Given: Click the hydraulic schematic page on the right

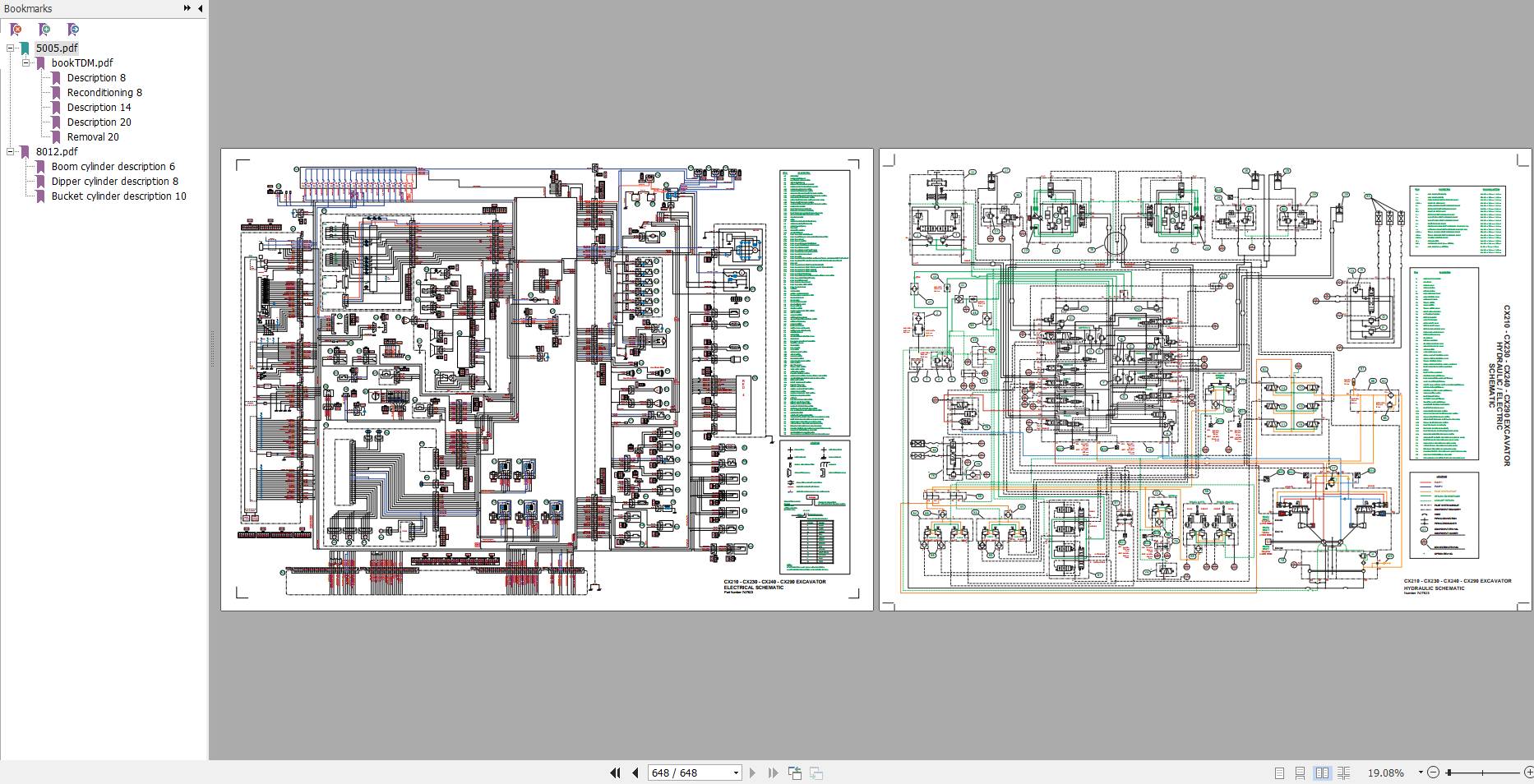Looking at the screenshot, I should [1205, 379].
